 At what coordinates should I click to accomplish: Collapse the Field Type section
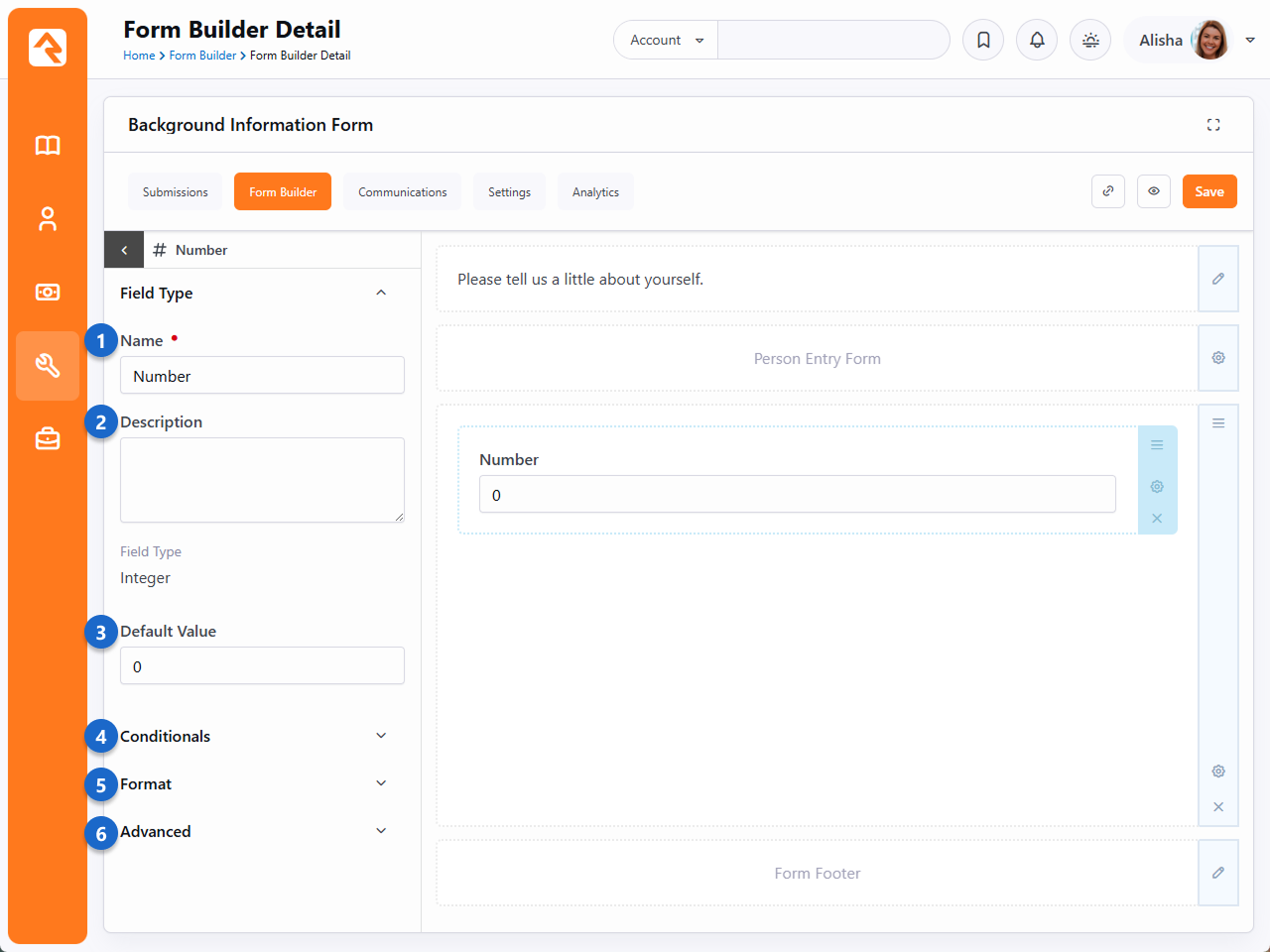pyautogui.click(x=381, y=293)
